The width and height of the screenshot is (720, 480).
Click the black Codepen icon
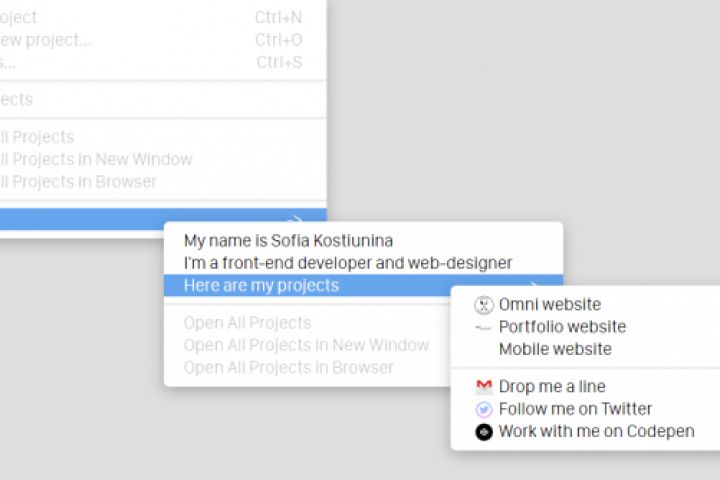point(484,432)
